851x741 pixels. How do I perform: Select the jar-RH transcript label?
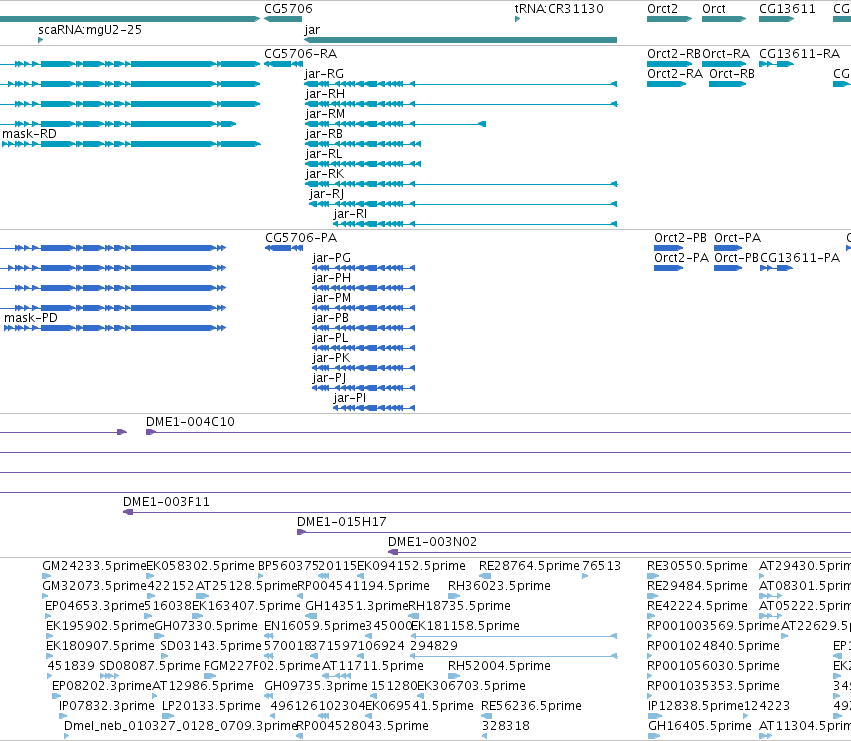[325, 94]
